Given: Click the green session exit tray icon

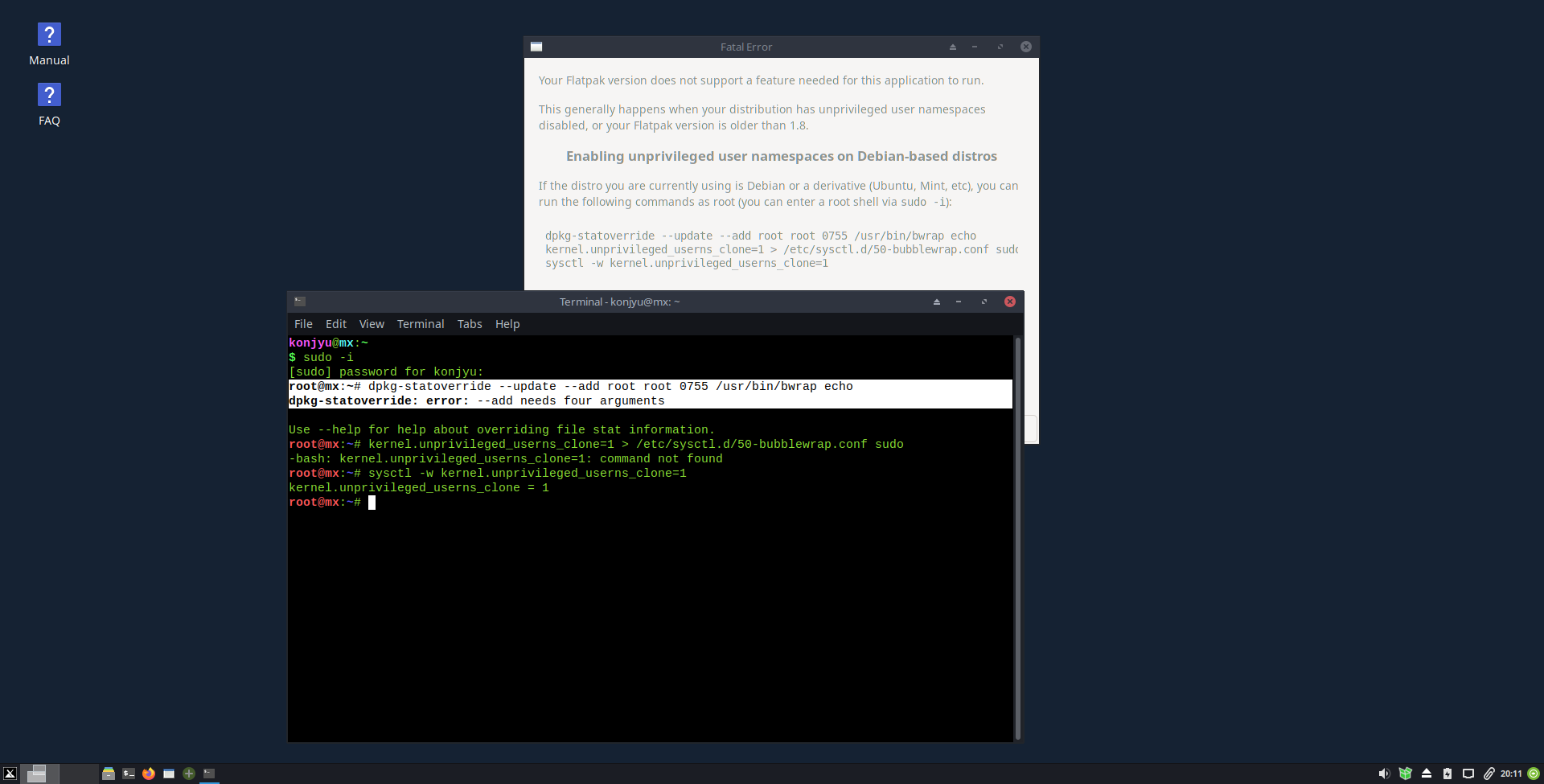Looking at the screenshot, I should tap(1534, 774).
